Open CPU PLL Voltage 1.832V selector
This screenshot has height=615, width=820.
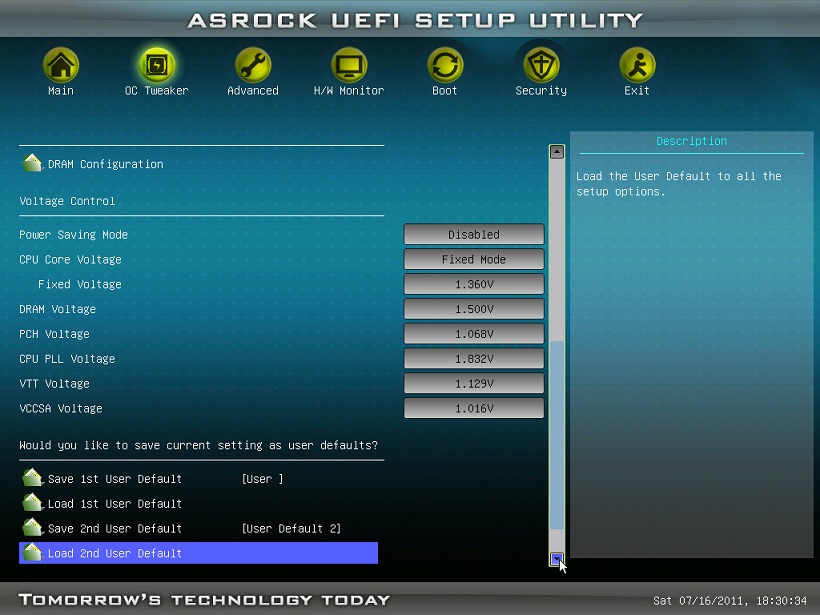tap(474, 359)
